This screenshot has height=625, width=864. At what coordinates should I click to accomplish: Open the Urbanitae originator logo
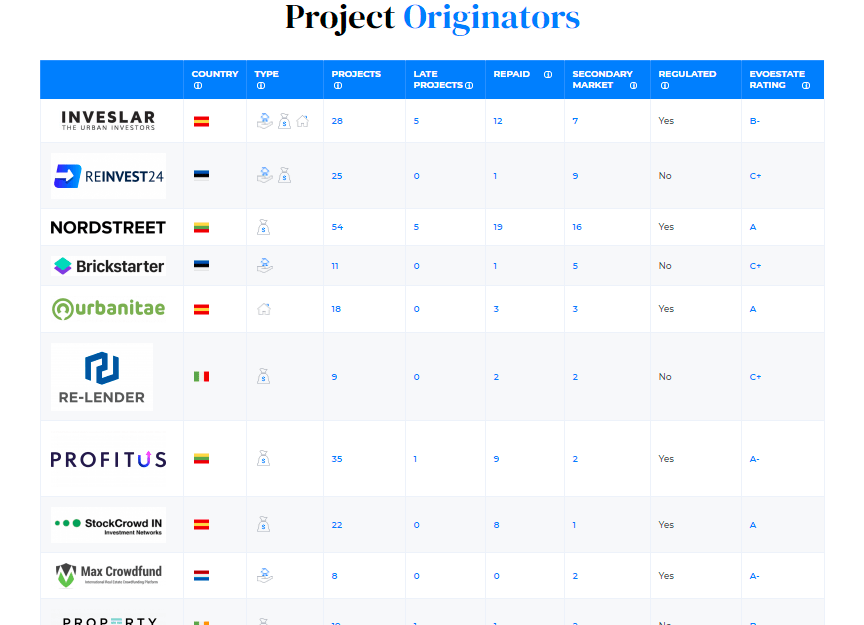pos(109,309)
